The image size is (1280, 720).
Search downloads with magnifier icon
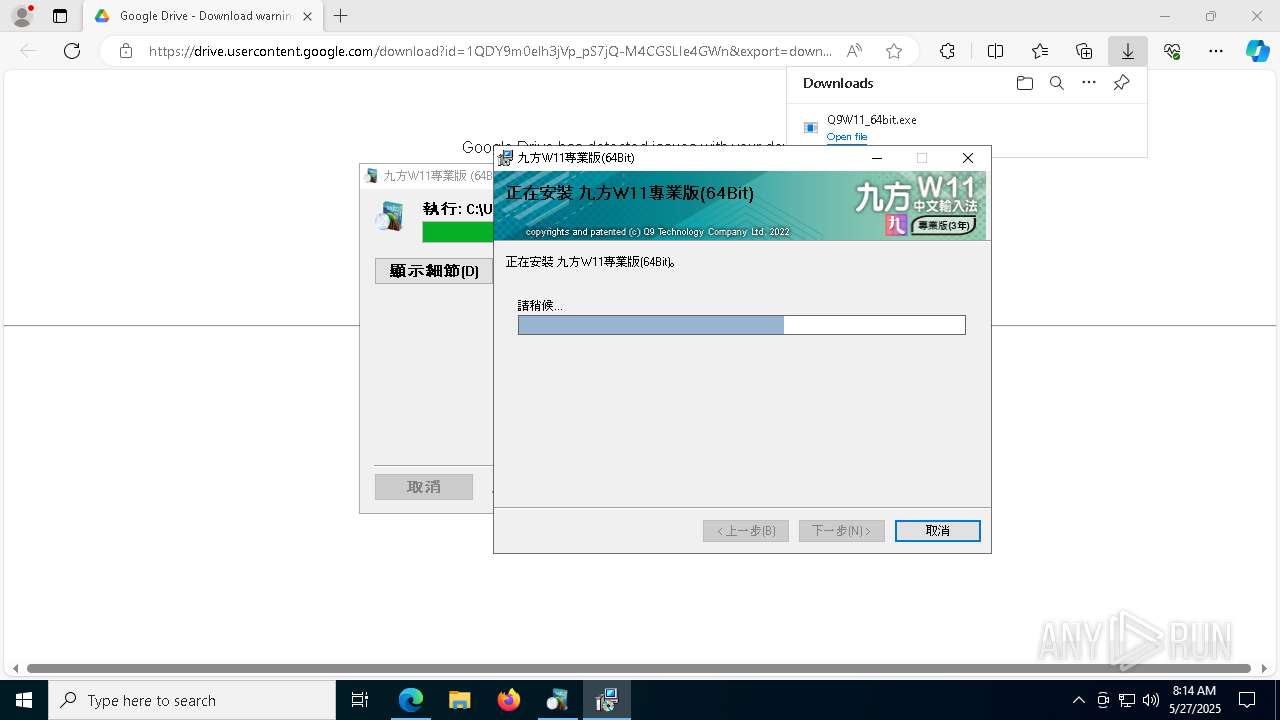[x=1056, y=83]
